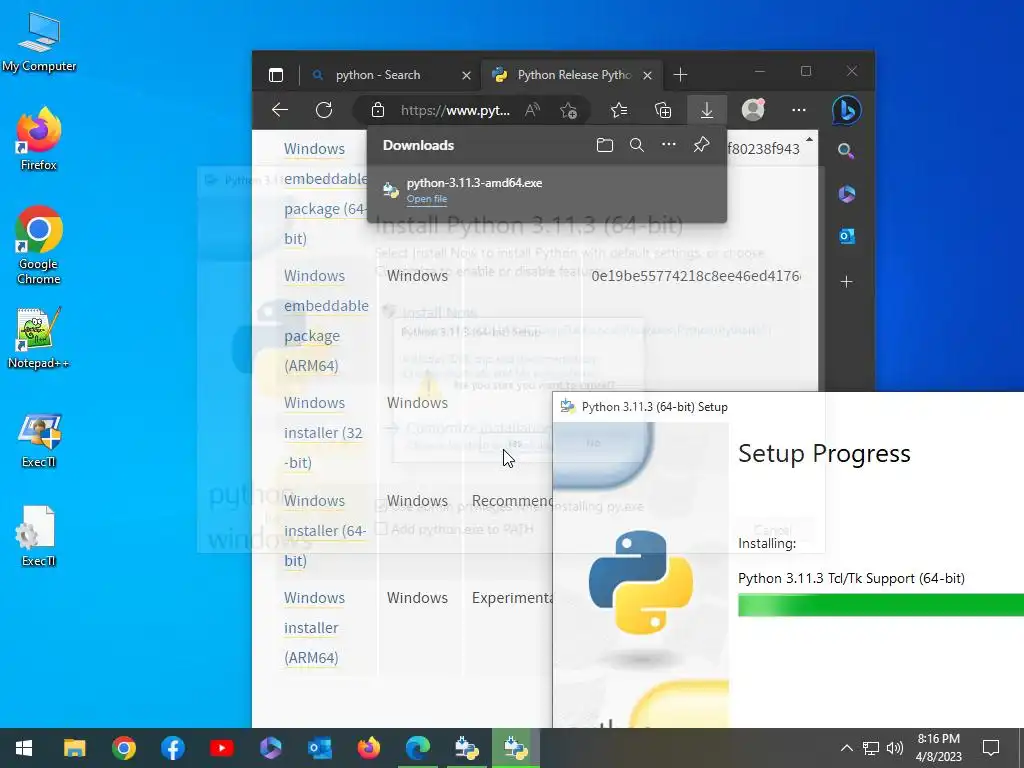1024x768 pixels.
Task: Search downloads in Downloads panel
Action: [x=637, y=145]
